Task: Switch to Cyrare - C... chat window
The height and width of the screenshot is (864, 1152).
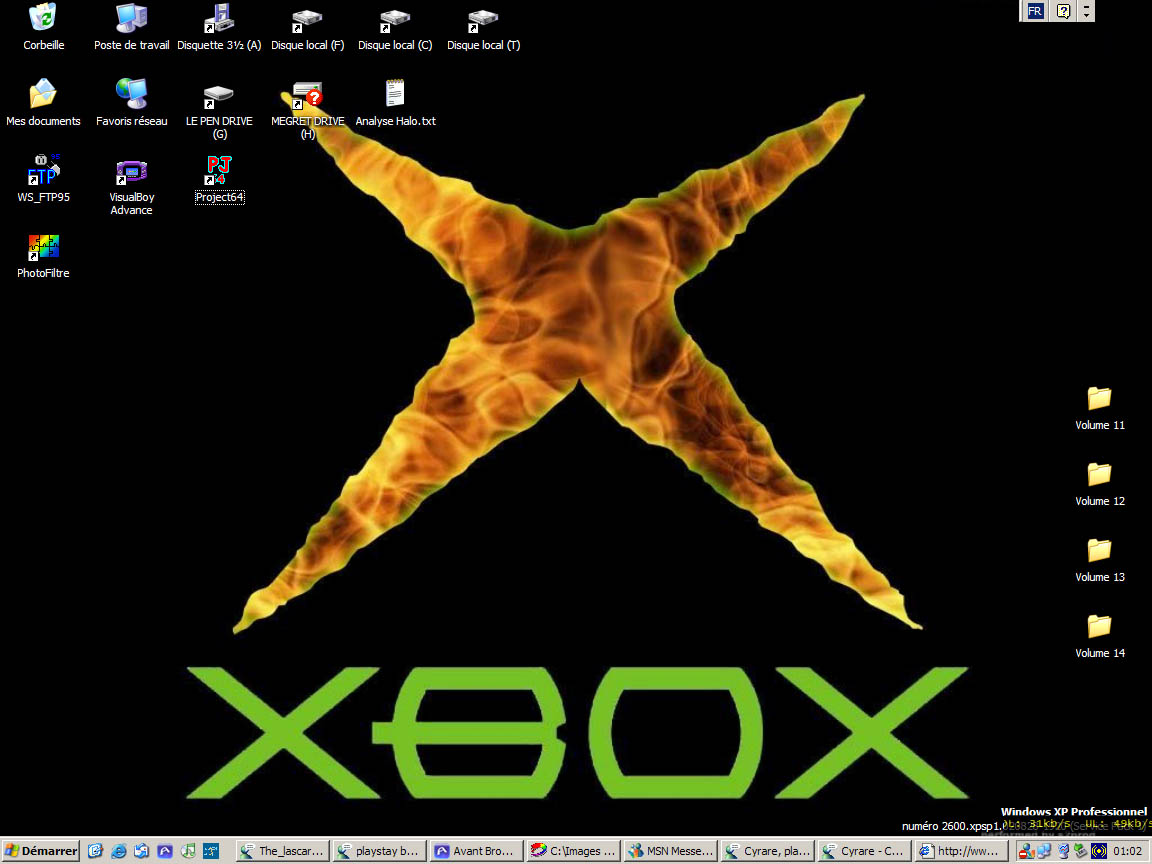Action: 864,851
